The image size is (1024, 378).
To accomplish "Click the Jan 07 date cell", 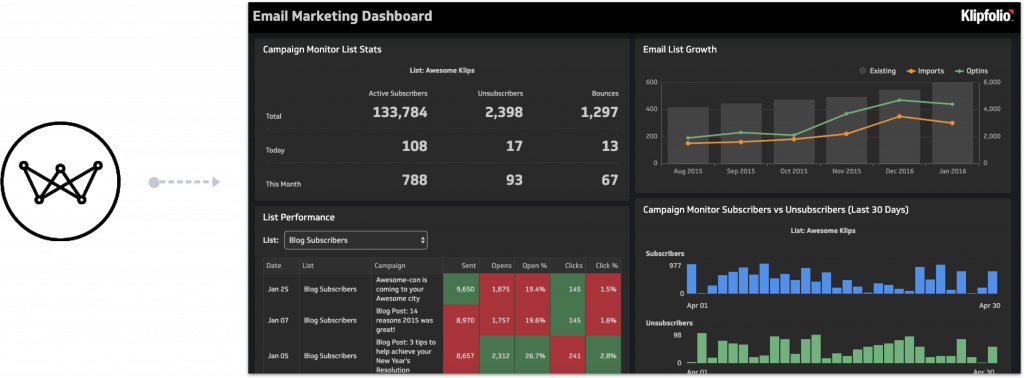I will 281,321.
